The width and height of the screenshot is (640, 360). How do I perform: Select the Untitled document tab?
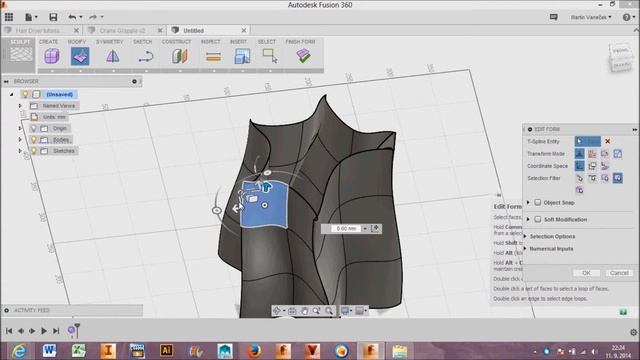coord(193,31)
